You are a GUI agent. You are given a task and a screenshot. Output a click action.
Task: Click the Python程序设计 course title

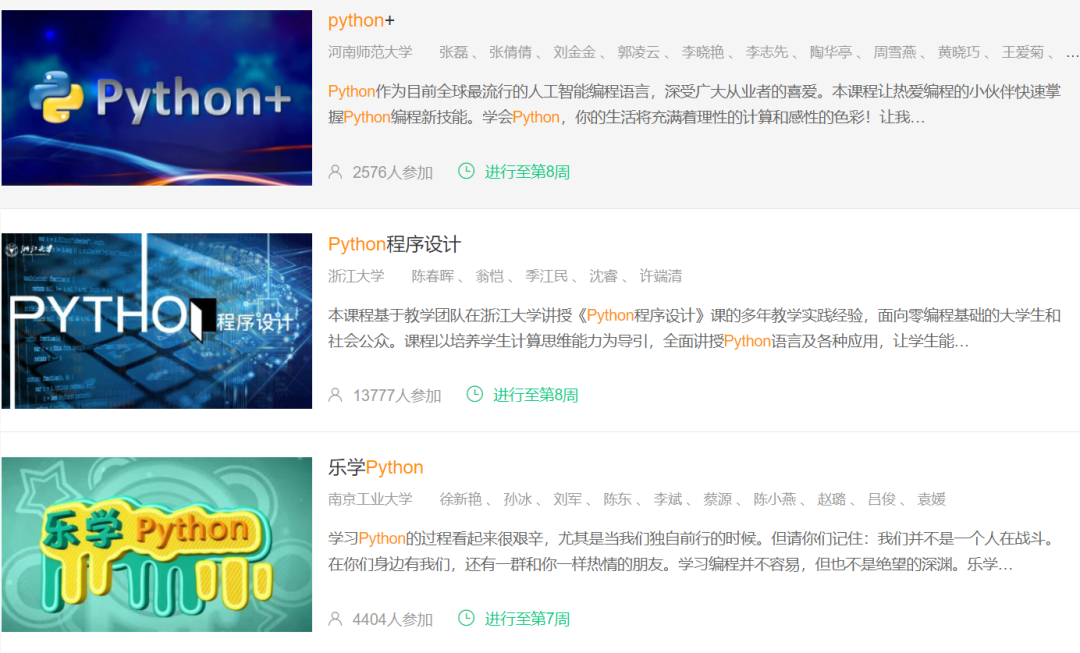394,245
